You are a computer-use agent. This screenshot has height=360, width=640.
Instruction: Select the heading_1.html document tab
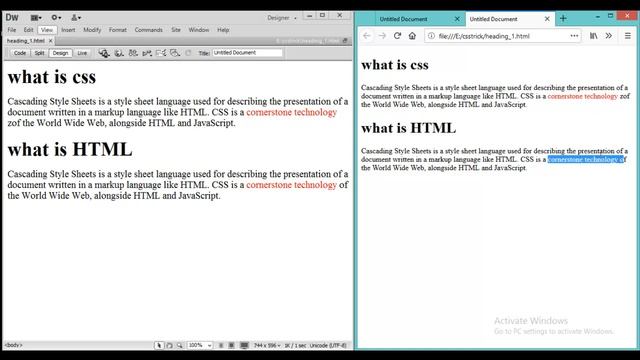coord(26,41)
